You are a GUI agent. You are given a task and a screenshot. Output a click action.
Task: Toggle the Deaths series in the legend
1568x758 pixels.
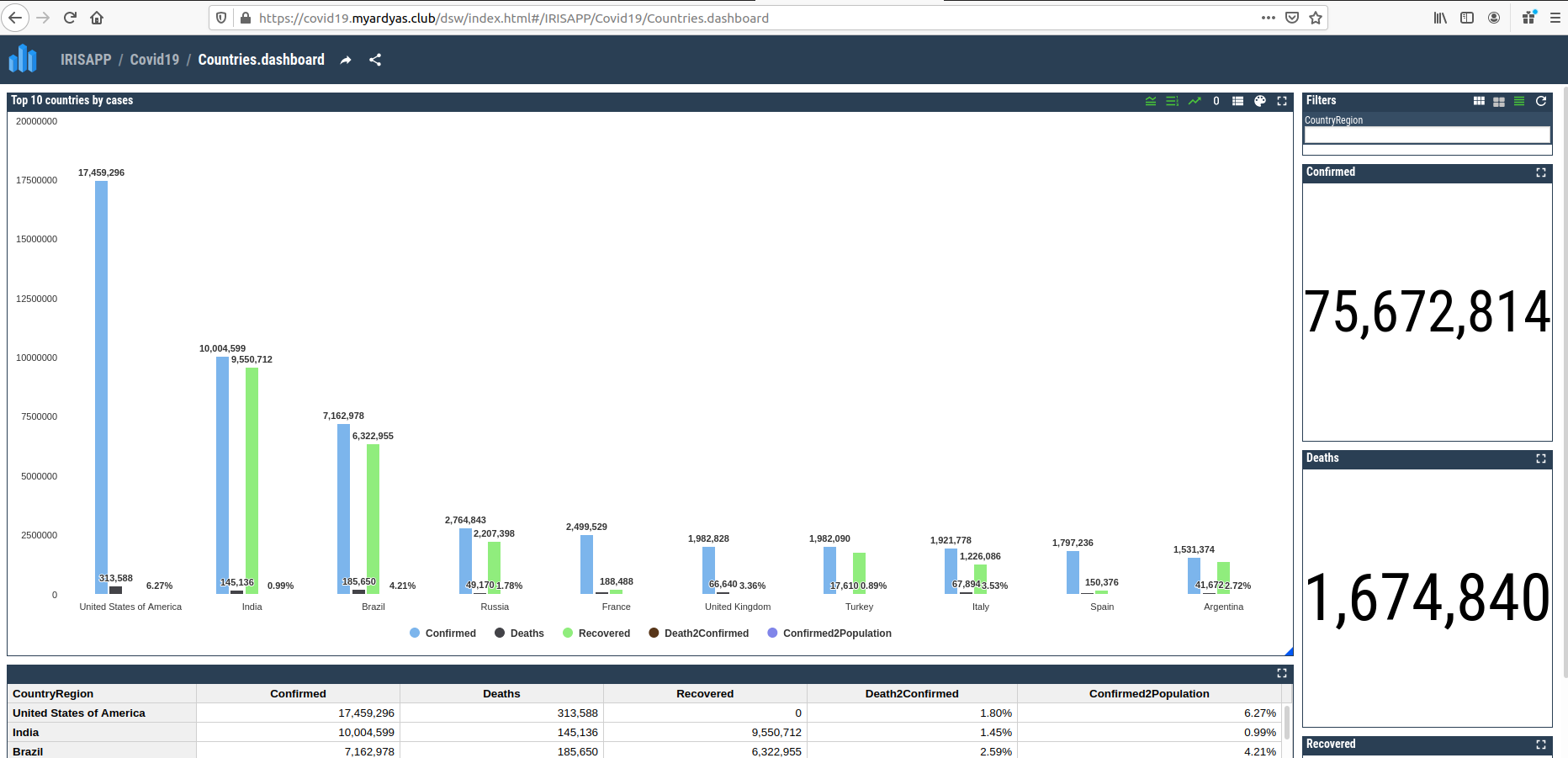[x=519, y=633]
